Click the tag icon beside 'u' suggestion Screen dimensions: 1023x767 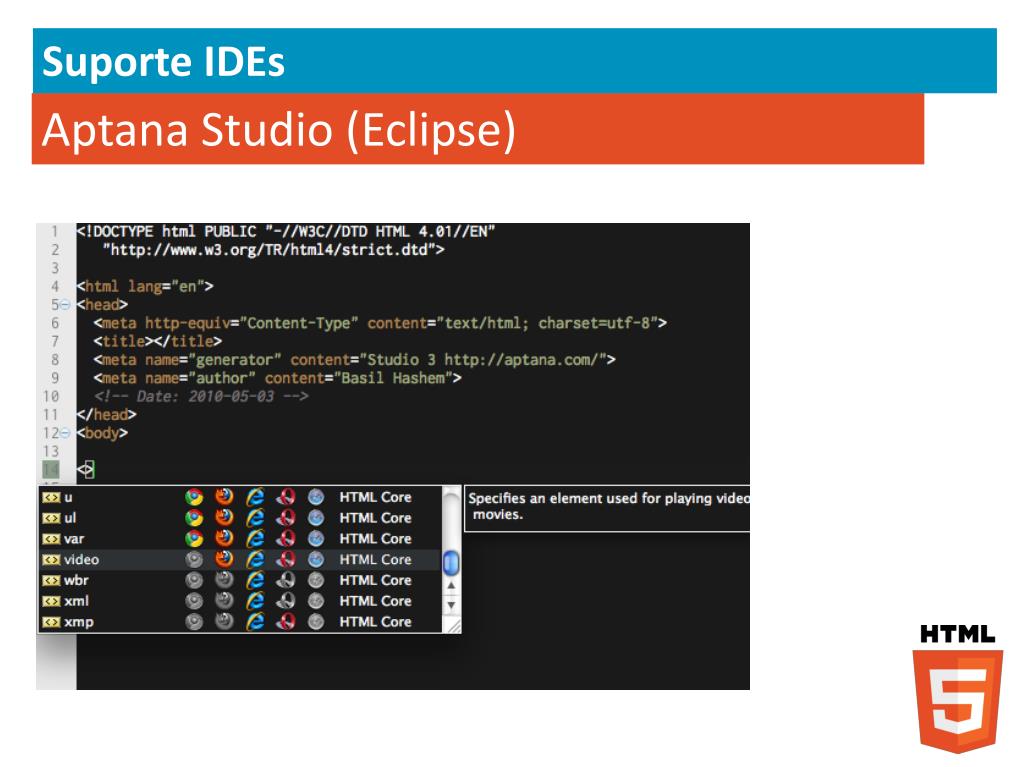coord(51,498)
